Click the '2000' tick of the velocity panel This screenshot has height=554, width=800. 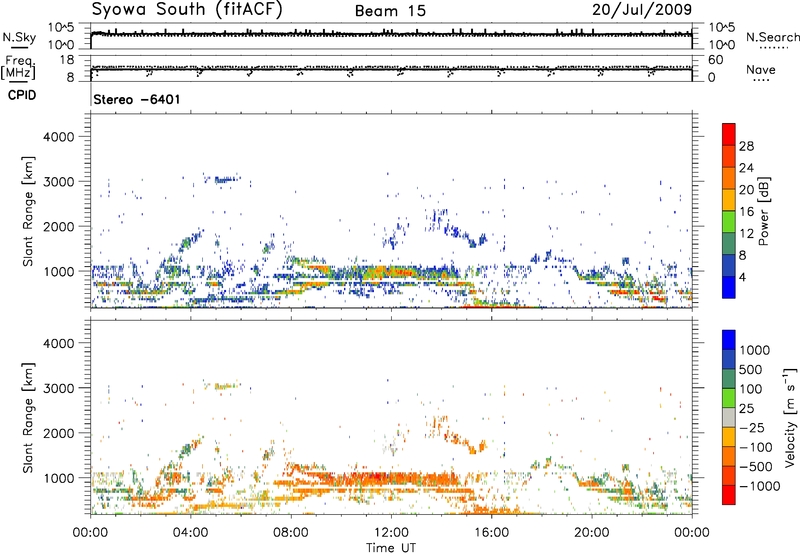pyautogui.click(x=58, y=433)
